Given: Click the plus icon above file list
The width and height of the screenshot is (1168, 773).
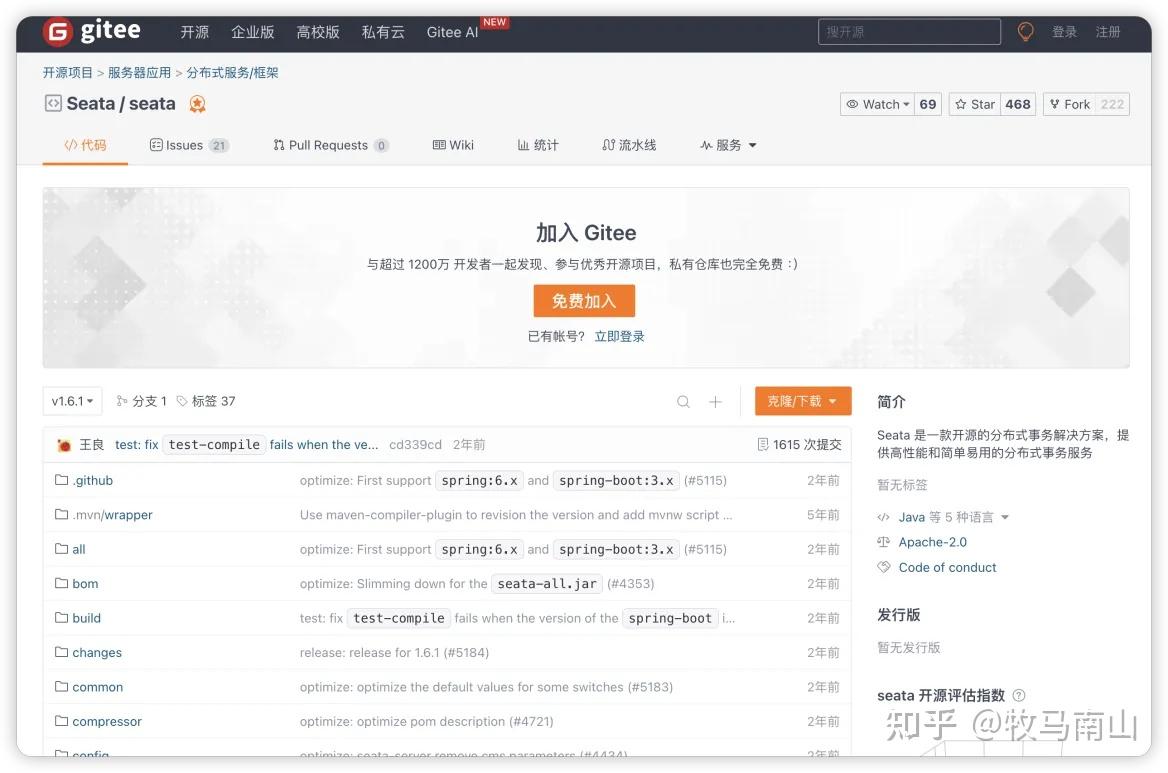Looking at the screenshot, I should (715, 401).
